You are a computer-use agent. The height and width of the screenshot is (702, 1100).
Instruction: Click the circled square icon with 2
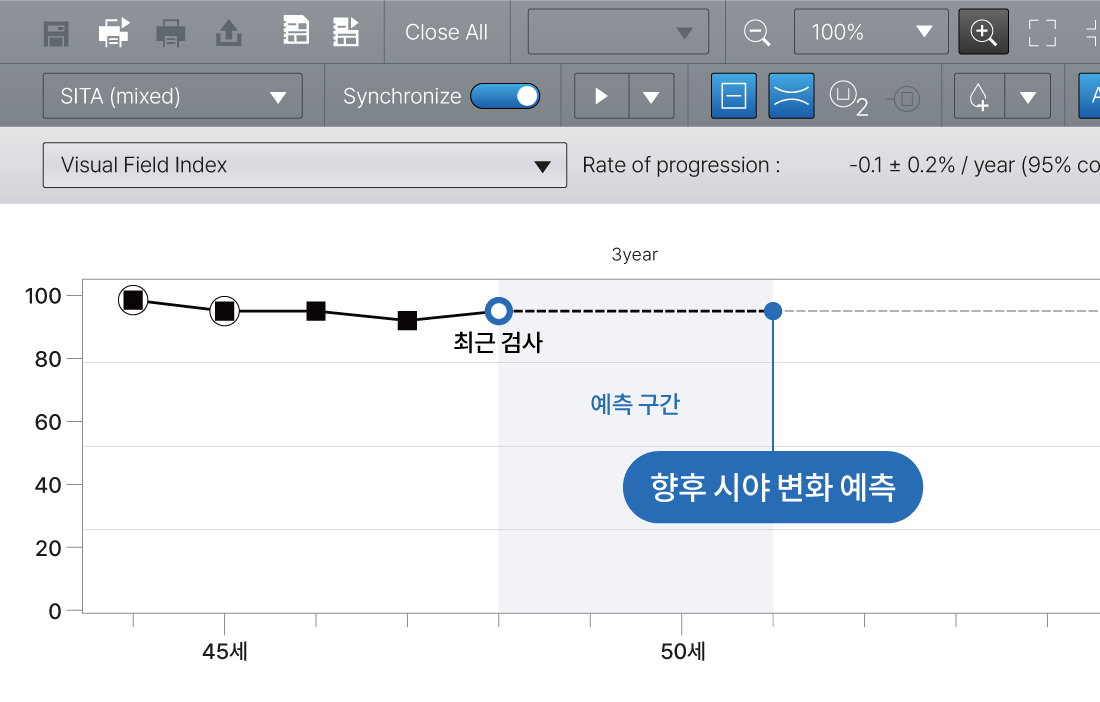[849, 97]
